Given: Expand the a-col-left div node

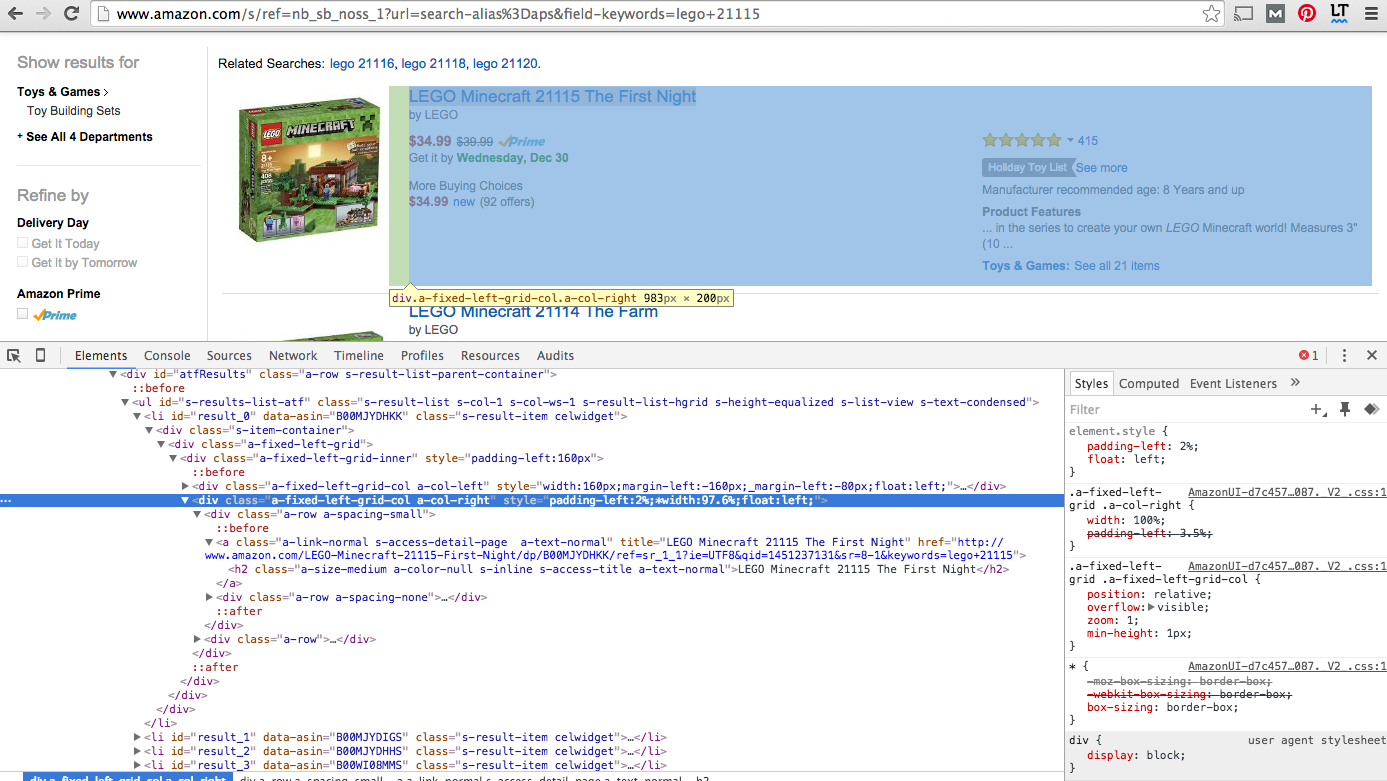Looking at the screenshot, I should point(185,486).
